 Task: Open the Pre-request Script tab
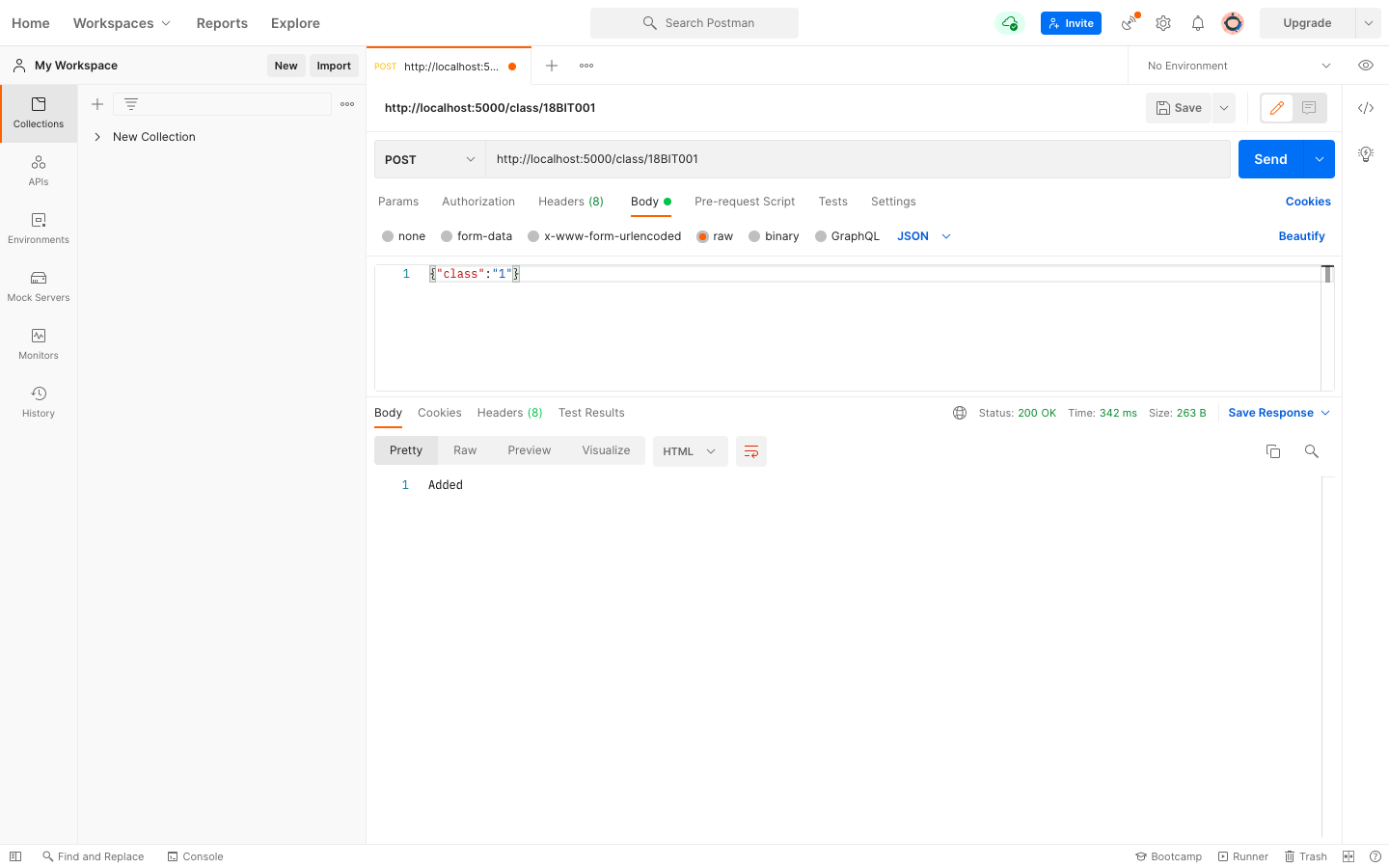(x=744, y=202)
